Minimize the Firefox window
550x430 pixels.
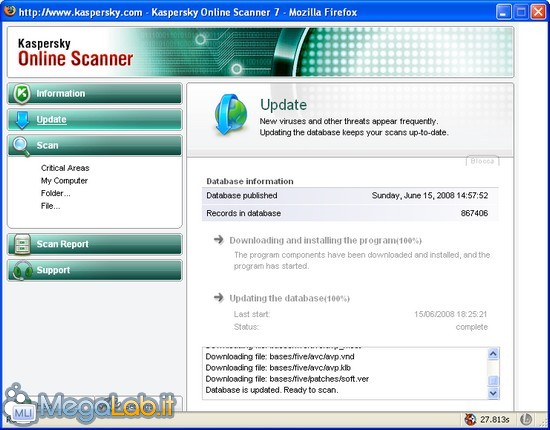[504, 12]
